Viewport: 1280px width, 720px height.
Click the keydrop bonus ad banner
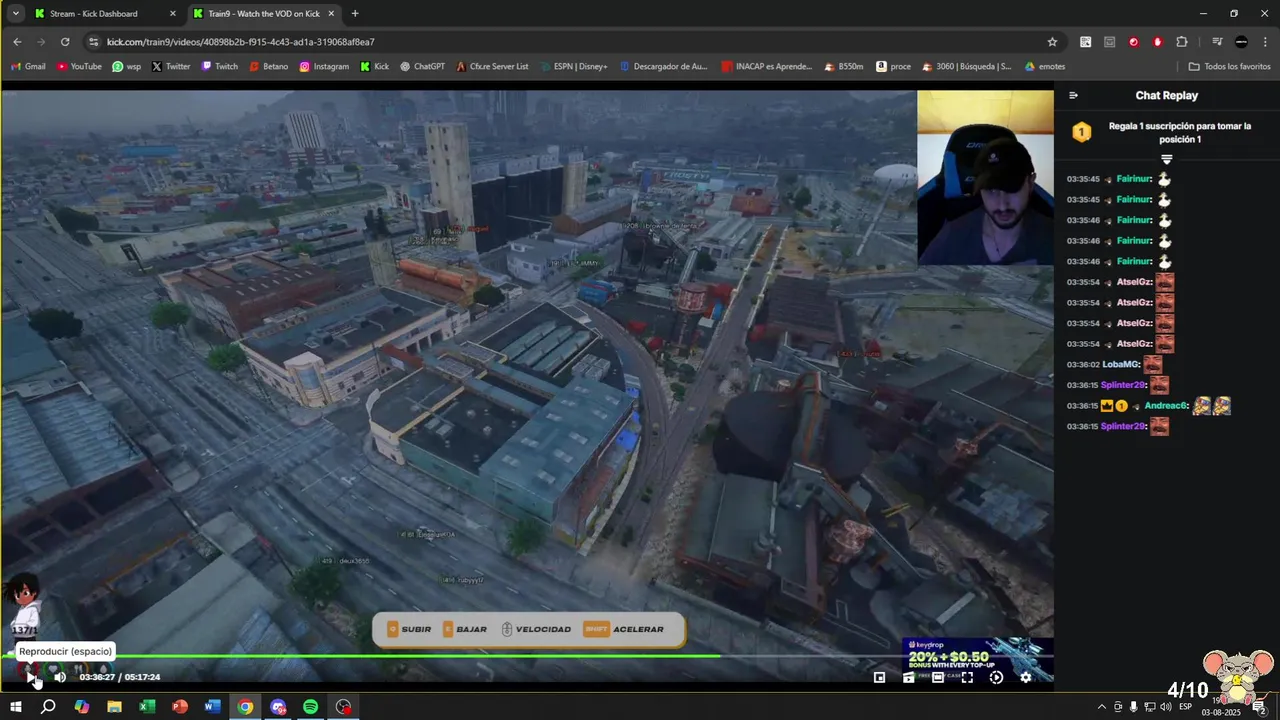point(977,660)
